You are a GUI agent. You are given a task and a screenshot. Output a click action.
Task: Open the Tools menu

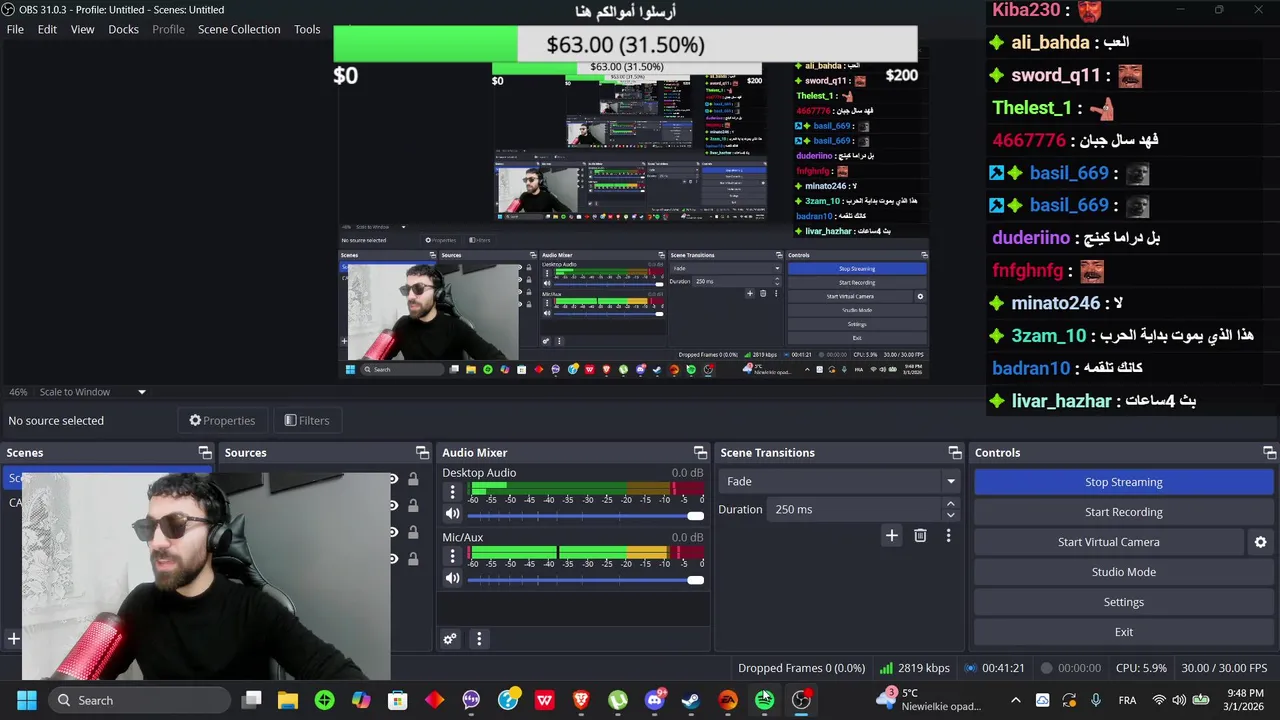307,29
